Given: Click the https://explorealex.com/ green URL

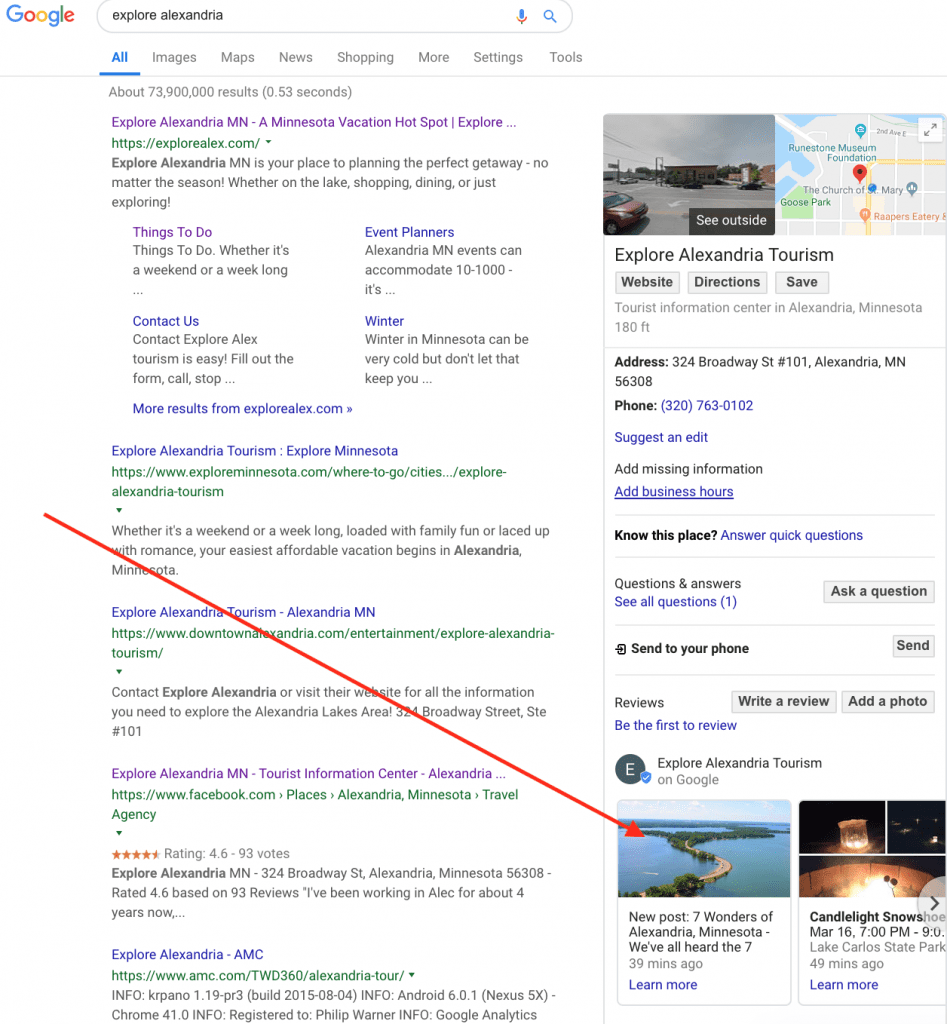Looking at the screenshot, I should coord(185,142).
